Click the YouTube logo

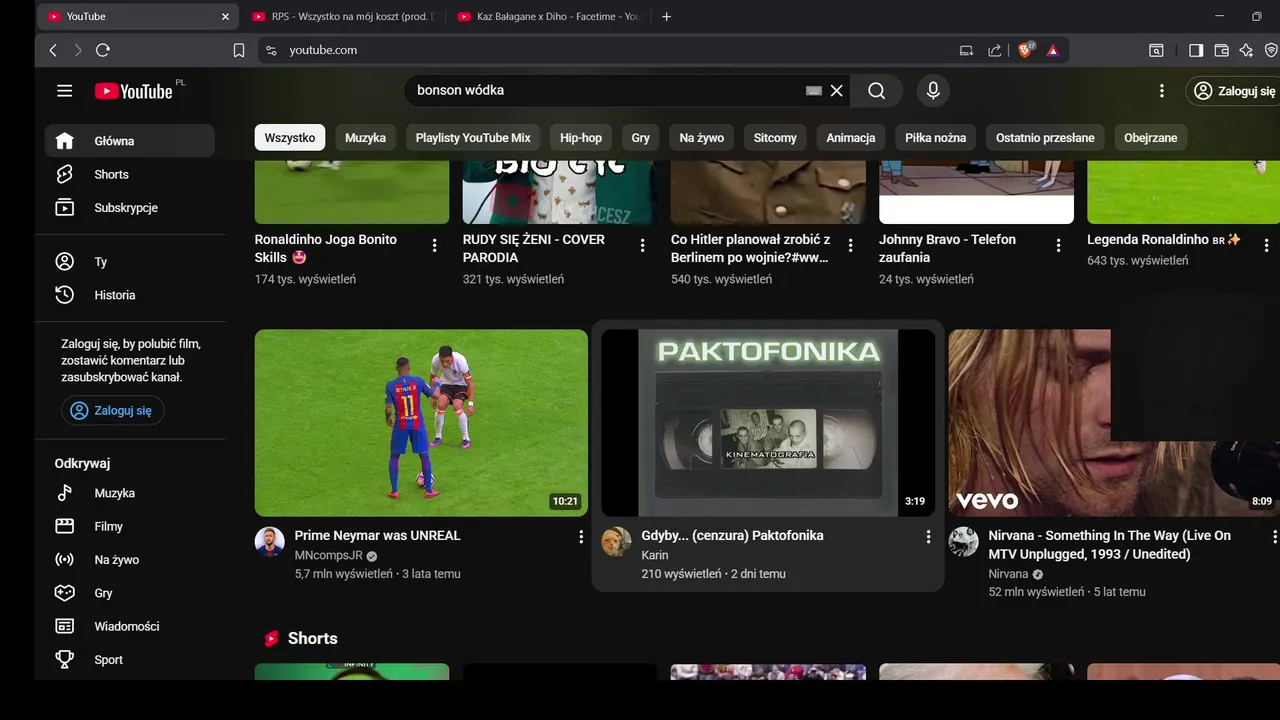134,91
